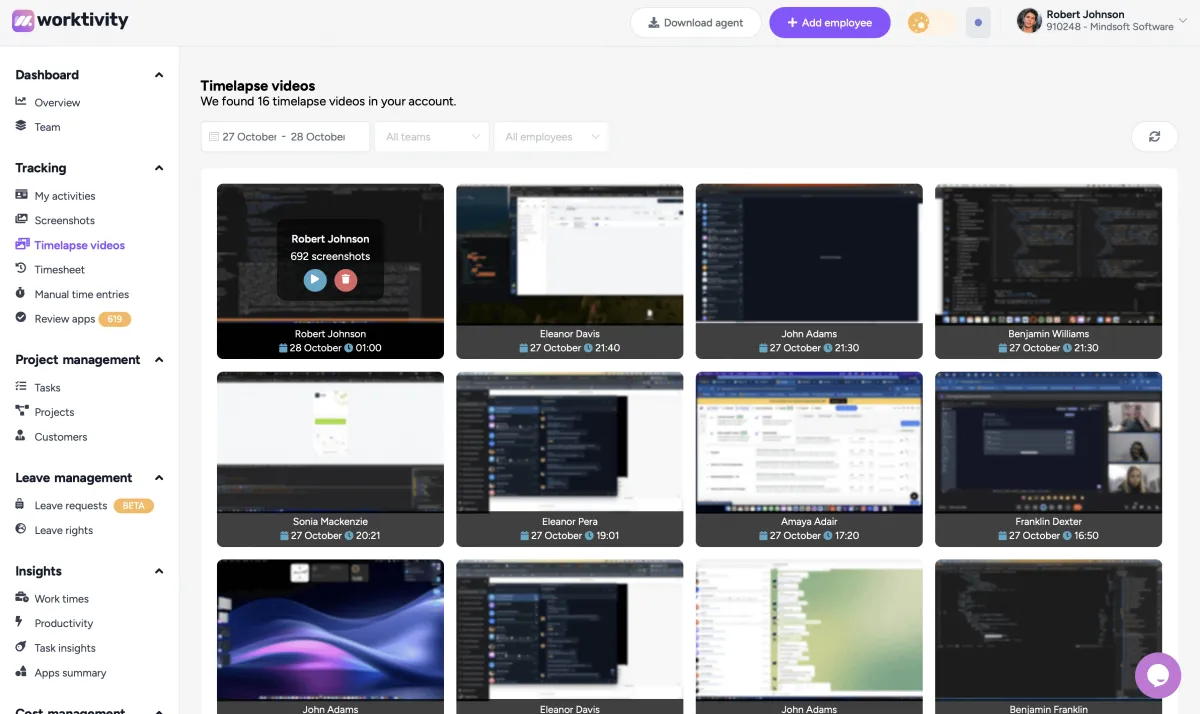Click the Apps summary icon
The width and height of the screenshot is (1200, 714).
pyautogui.click(x=21, y=672)
